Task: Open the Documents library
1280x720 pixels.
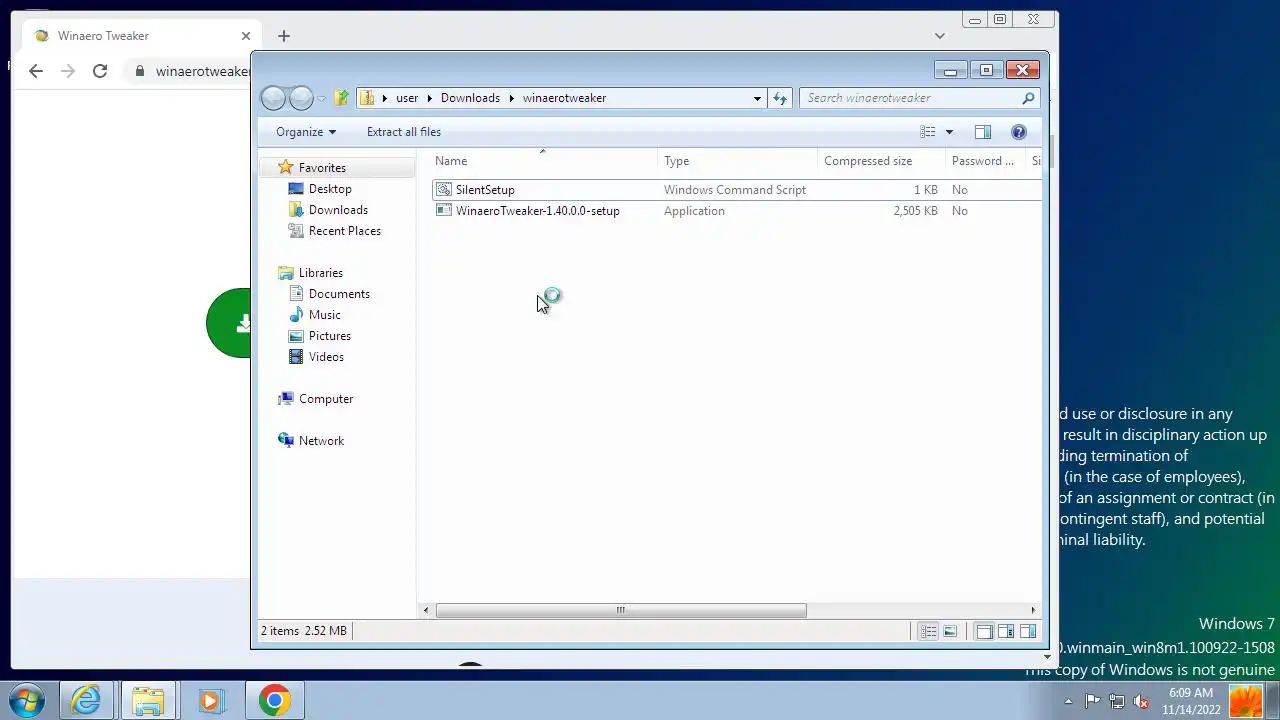Action: point(339,294)
